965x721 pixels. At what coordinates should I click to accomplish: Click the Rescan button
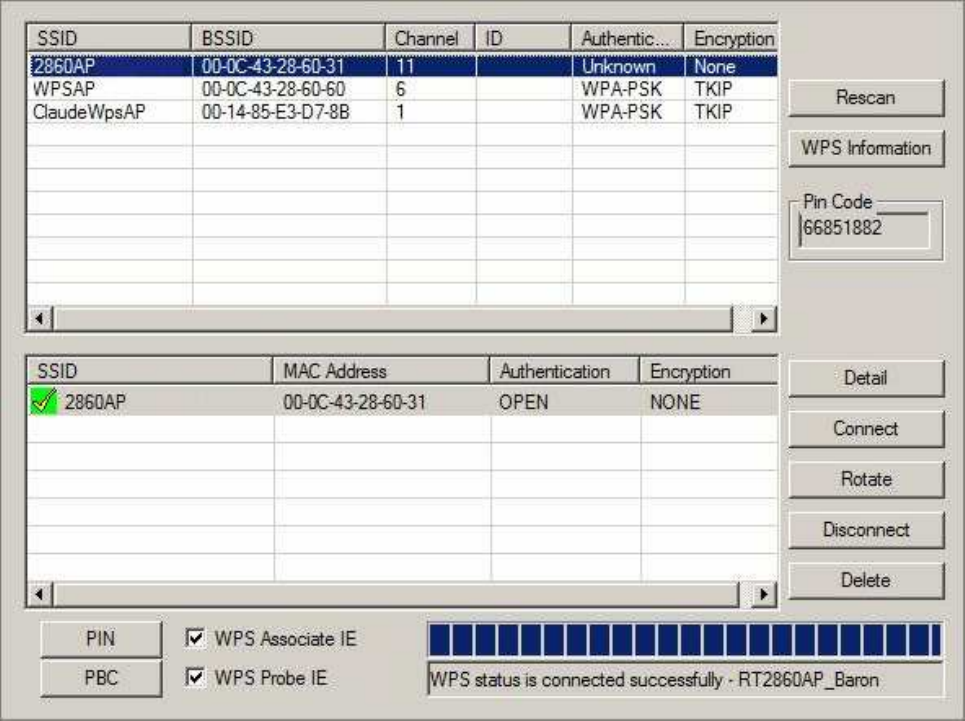pyautogui.click(x=865, y=97)
